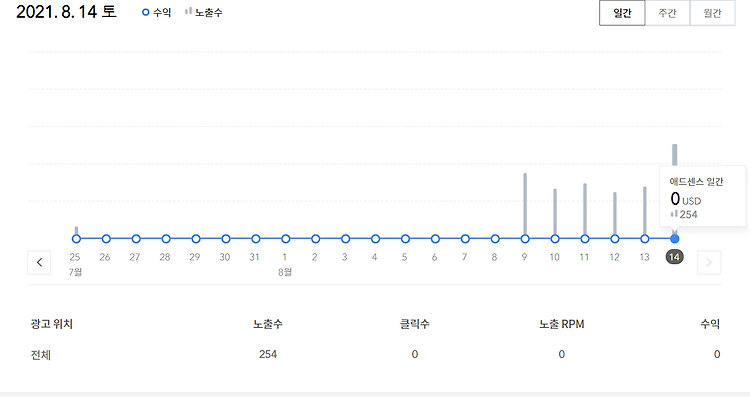
Task: Click the 전체 row label
Action: tap(41, 355)
